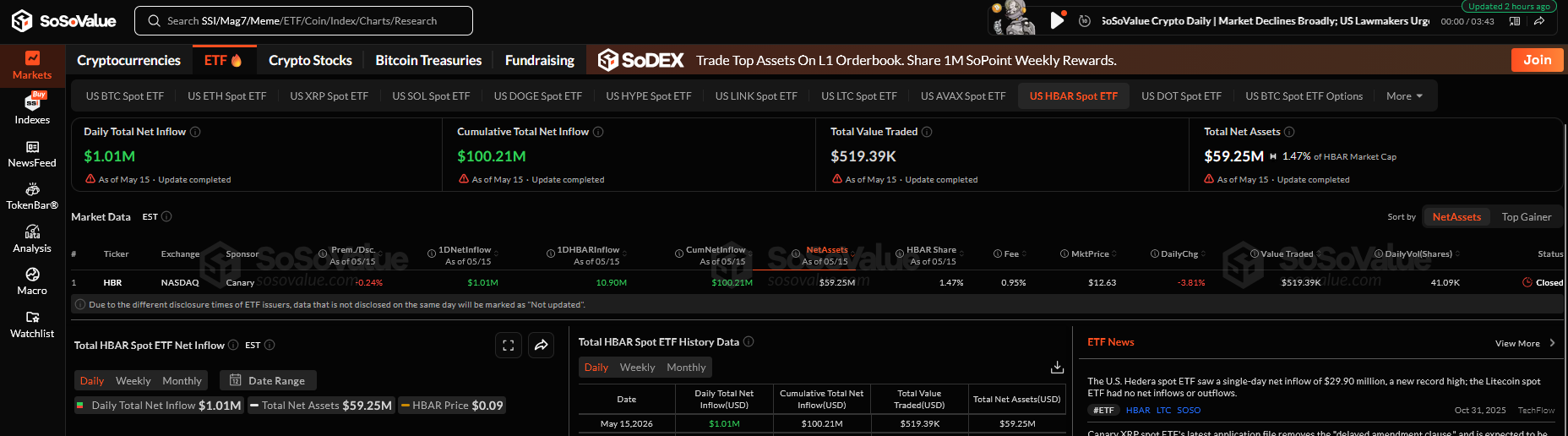The width and height of the screenshot is (1568, 436).
Task: Select Daily in History Data panel
Action: 596,368
